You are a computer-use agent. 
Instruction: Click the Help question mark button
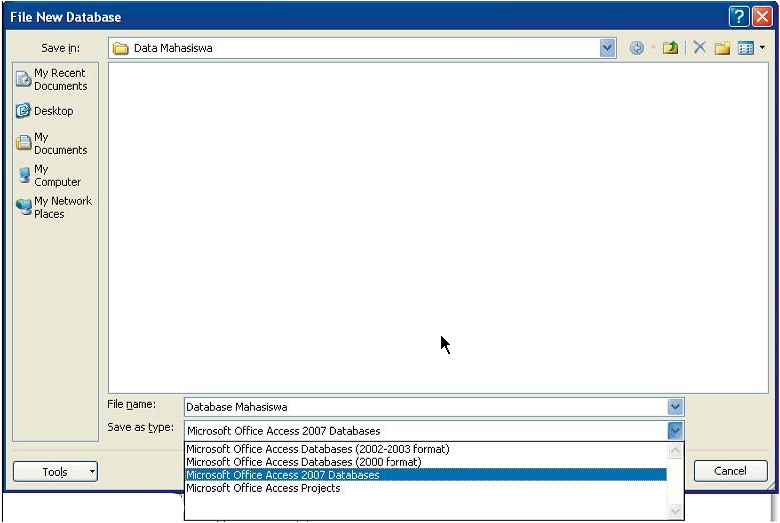click(x=739, y=17)
